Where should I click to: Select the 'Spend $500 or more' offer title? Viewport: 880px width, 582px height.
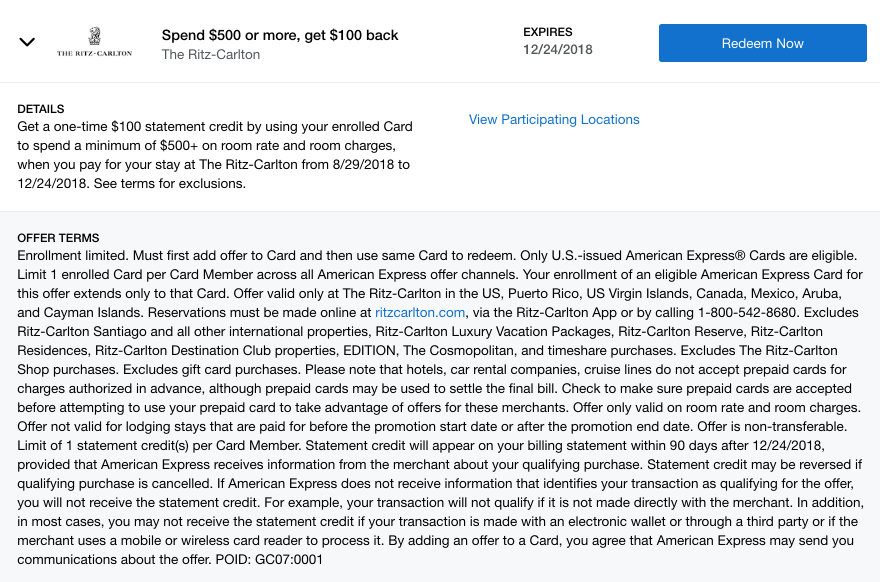pyautogui.click(x=280, y=35)
